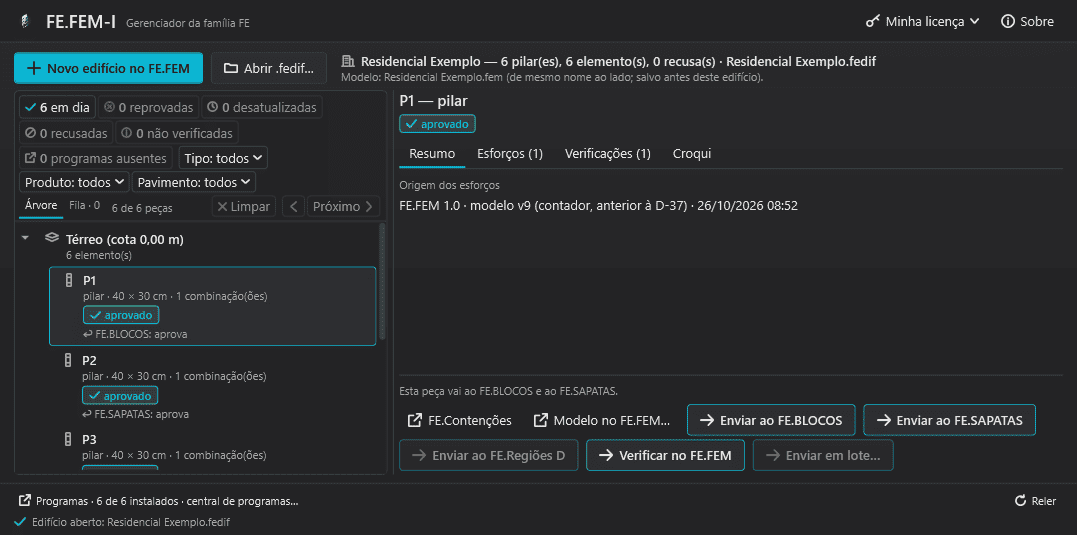Screen dimensions: 1077x535
Task: Open the Verificações (1) tab
Action: click(608, 154)
